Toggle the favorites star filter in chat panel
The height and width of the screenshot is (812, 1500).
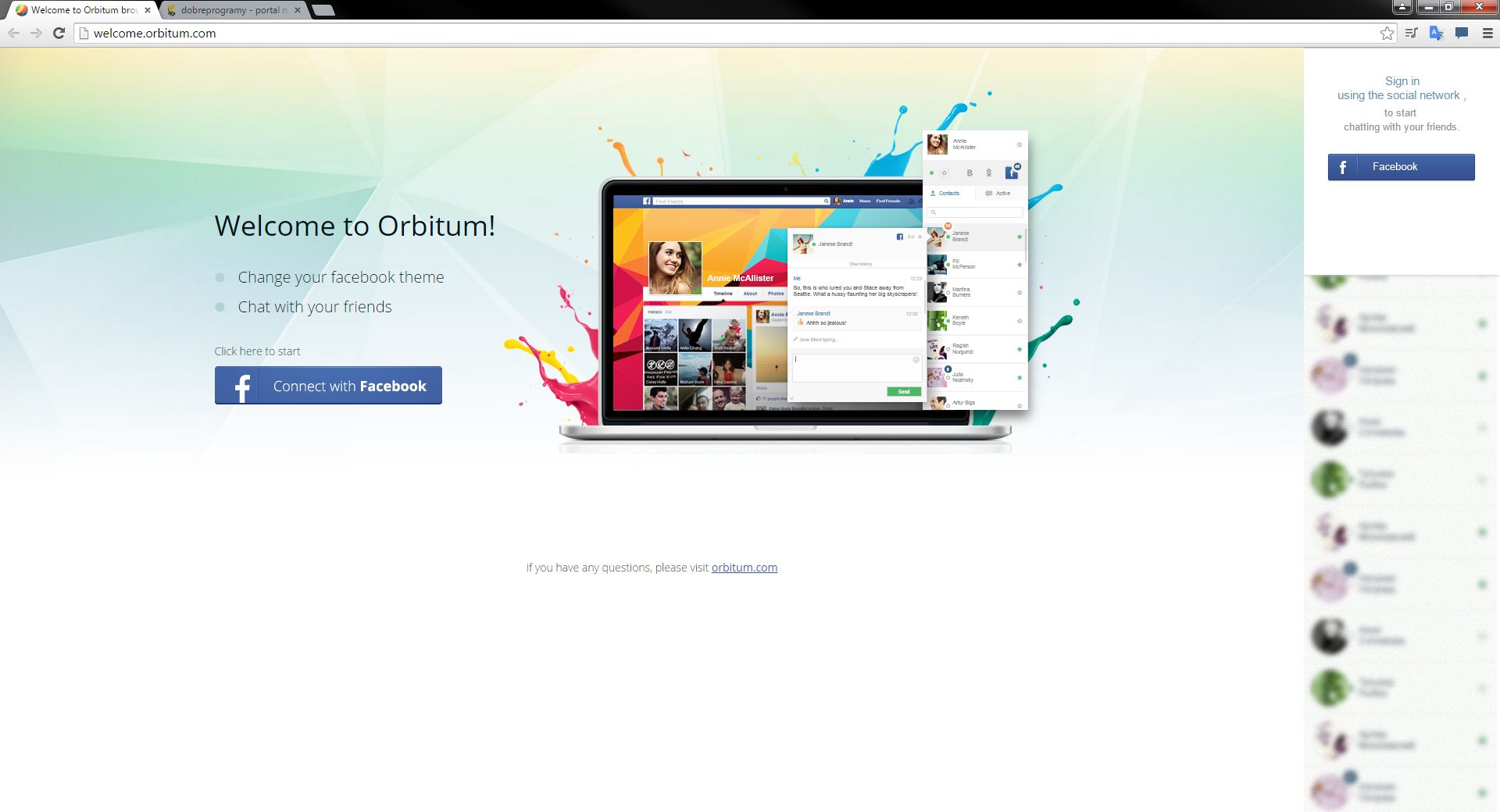[x=945, y=173]
